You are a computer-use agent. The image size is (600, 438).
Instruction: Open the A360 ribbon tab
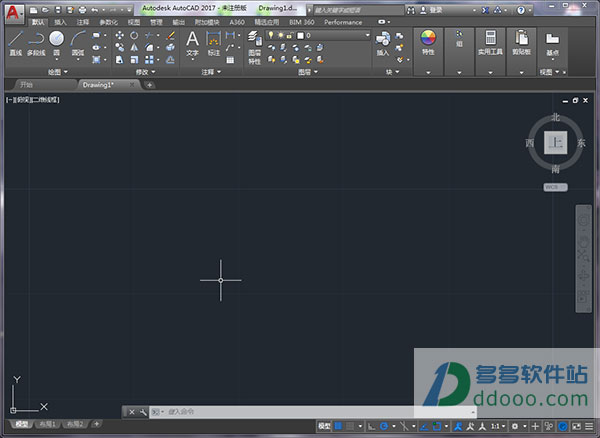click(x=237, y=22)
